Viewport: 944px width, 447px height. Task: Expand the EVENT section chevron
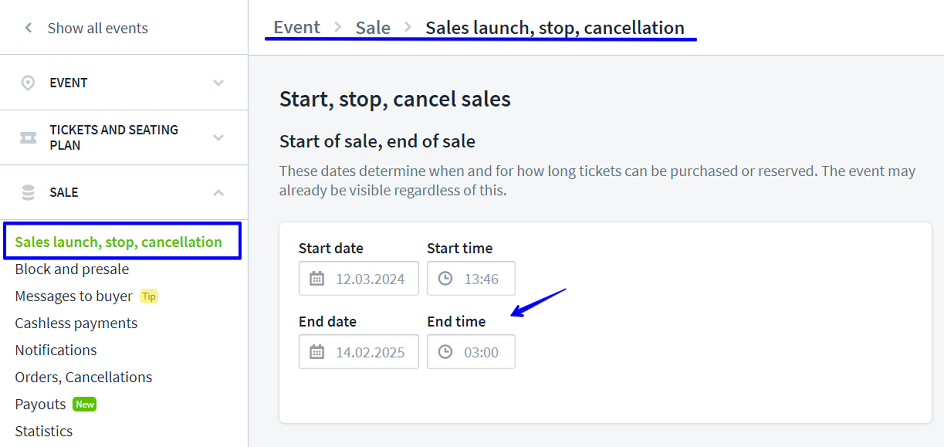pyautogui.click(x=218, y=83)
